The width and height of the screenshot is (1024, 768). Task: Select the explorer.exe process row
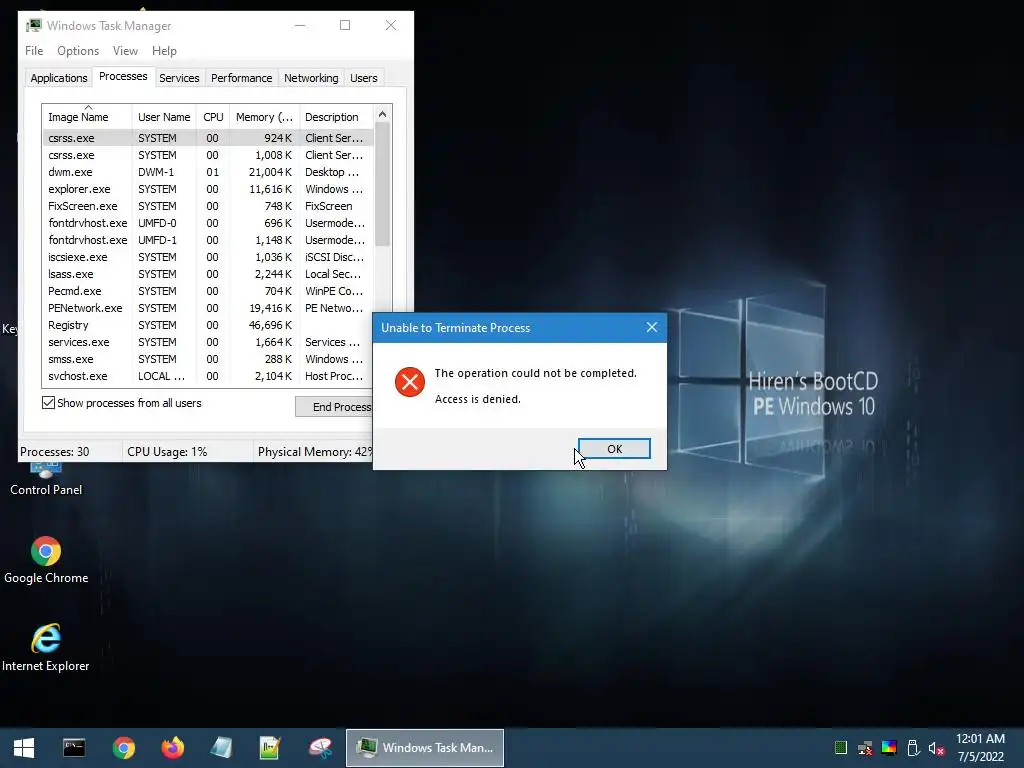208,189
